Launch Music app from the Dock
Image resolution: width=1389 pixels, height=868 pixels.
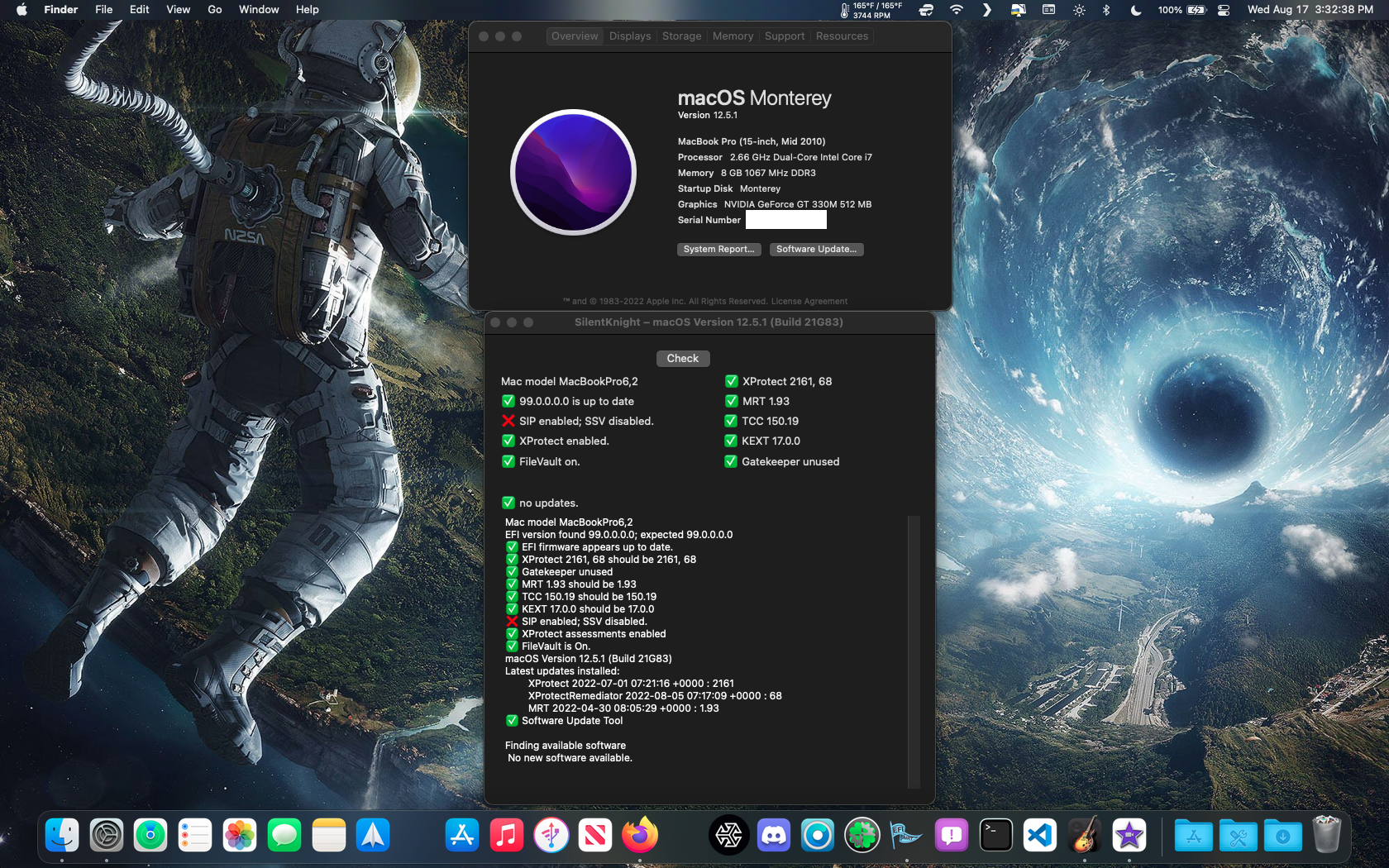click(x=507, y=836)
